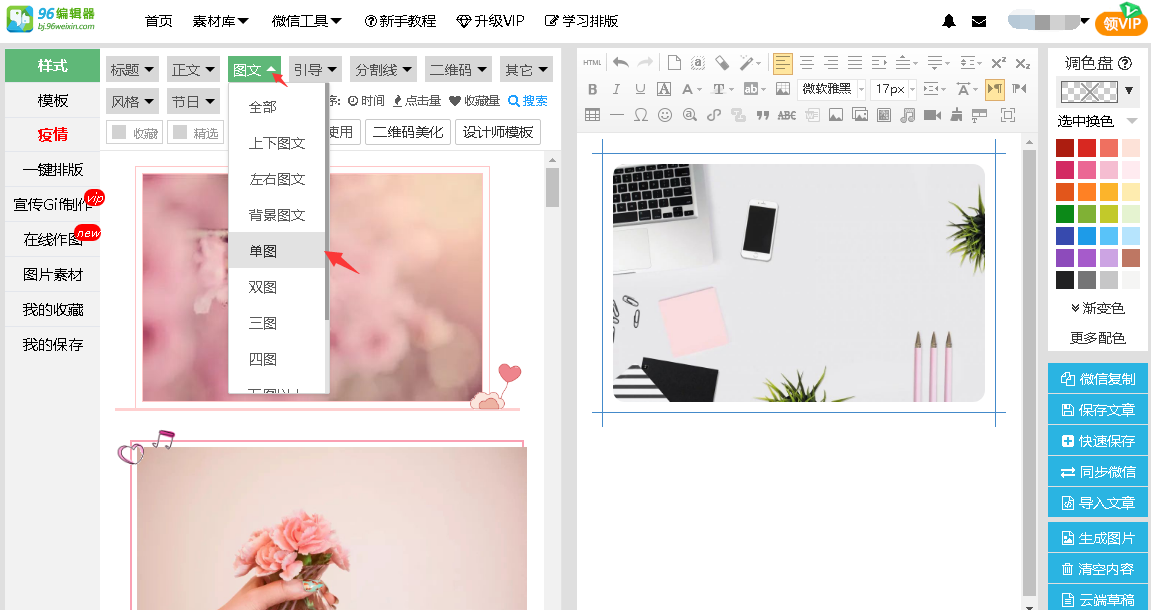Insert multiple images

[860, 115]
